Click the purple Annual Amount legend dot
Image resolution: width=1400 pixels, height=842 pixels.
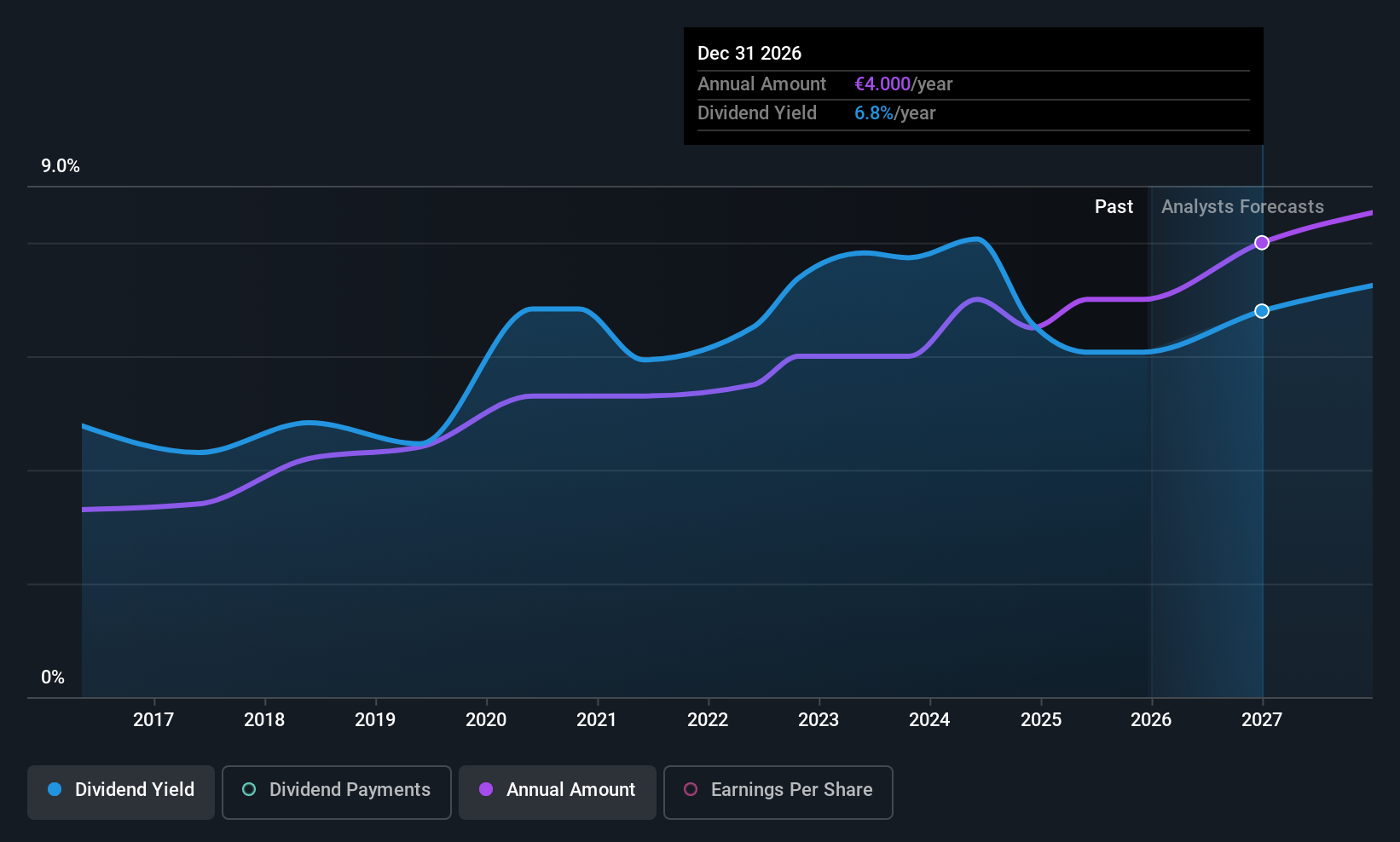click(x=485, y=790)
